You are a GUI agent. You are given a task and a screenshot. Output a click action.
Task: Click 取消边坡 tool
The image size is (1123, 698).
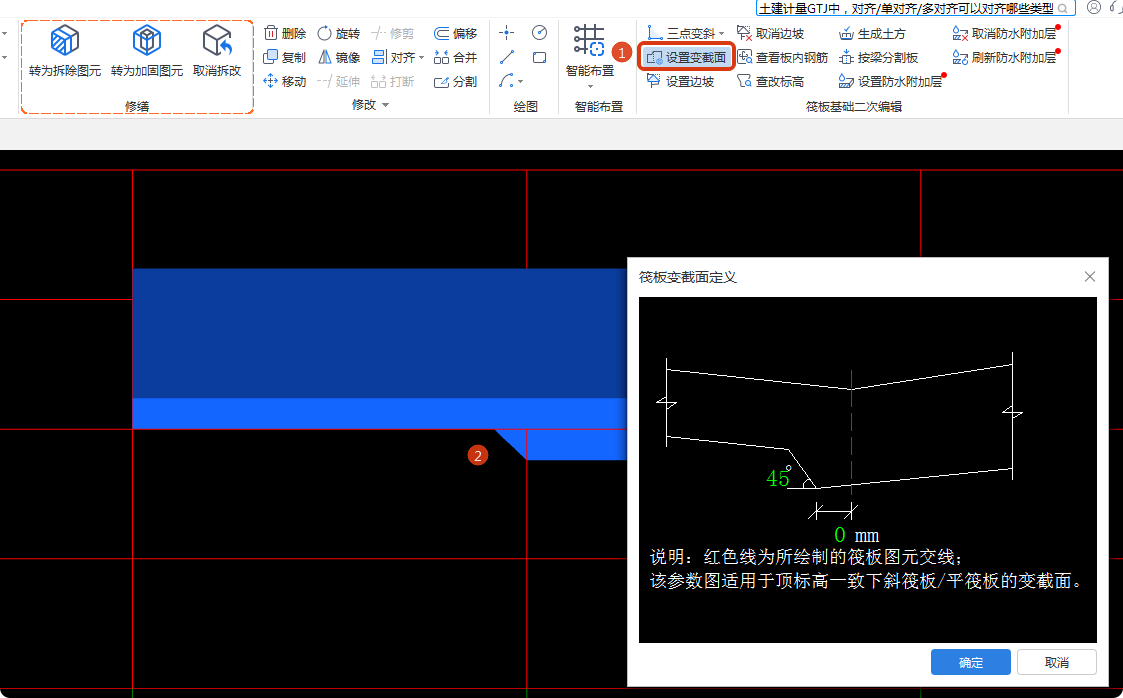point(771,34)
